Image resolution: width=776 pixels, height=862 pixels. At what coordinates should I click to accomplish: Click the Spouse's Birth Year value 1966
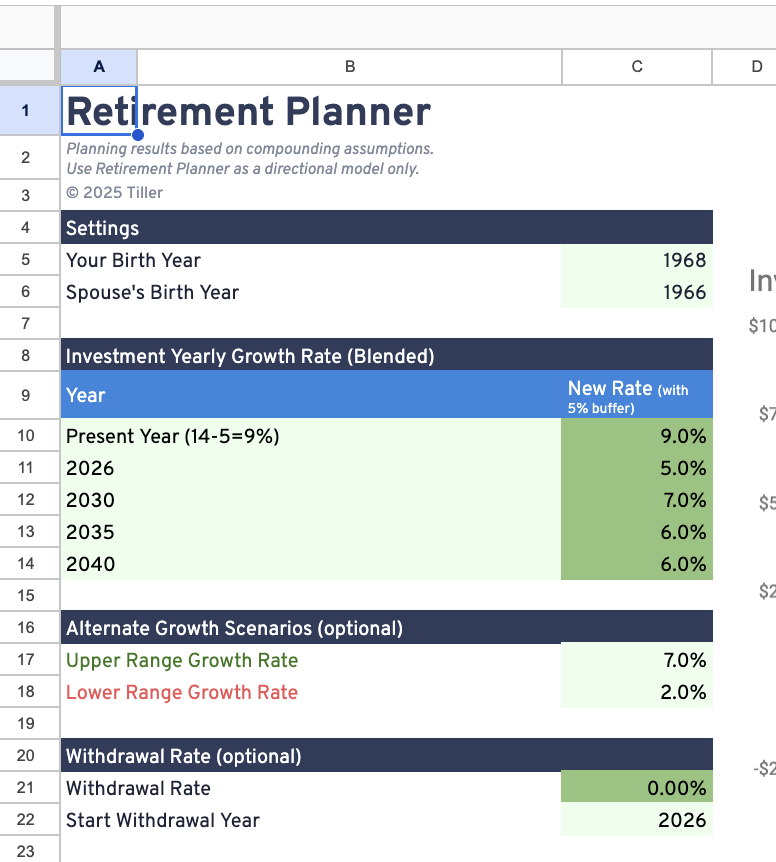coord(637,292)
